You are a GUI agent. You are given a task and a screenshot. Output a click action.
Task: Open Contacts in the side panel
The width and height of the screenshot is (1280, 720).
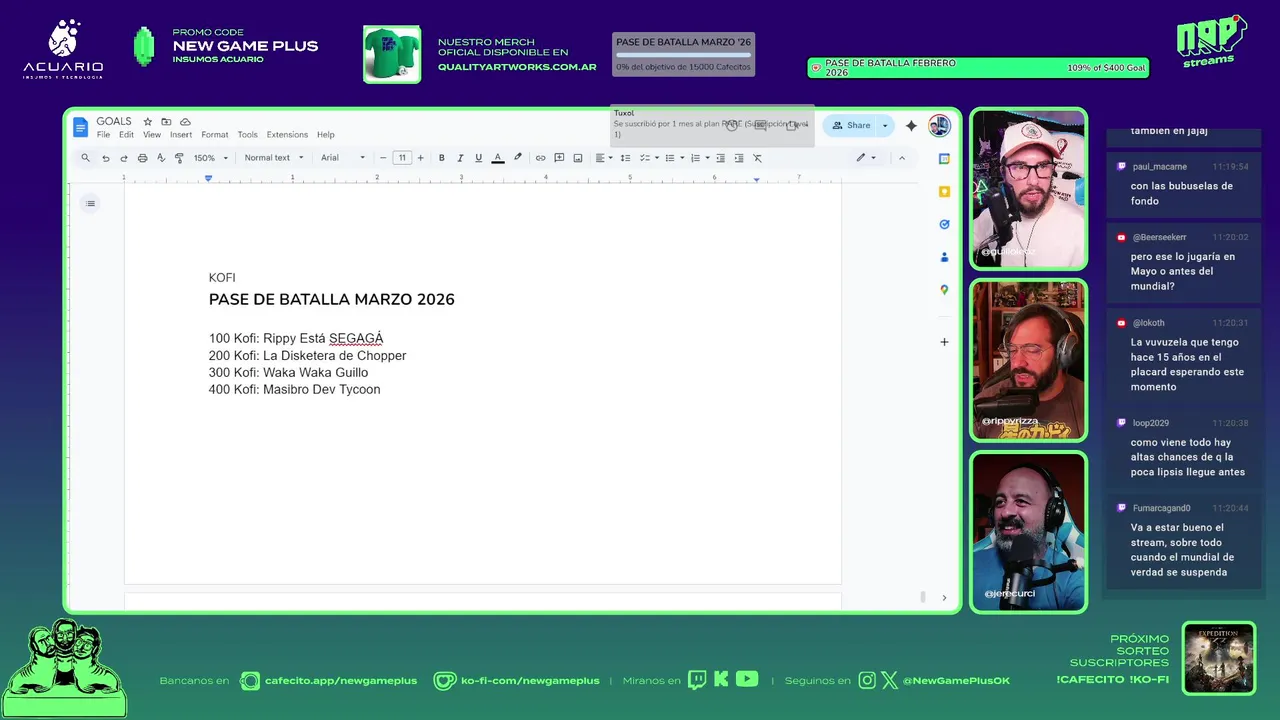[x=944, y=257]
